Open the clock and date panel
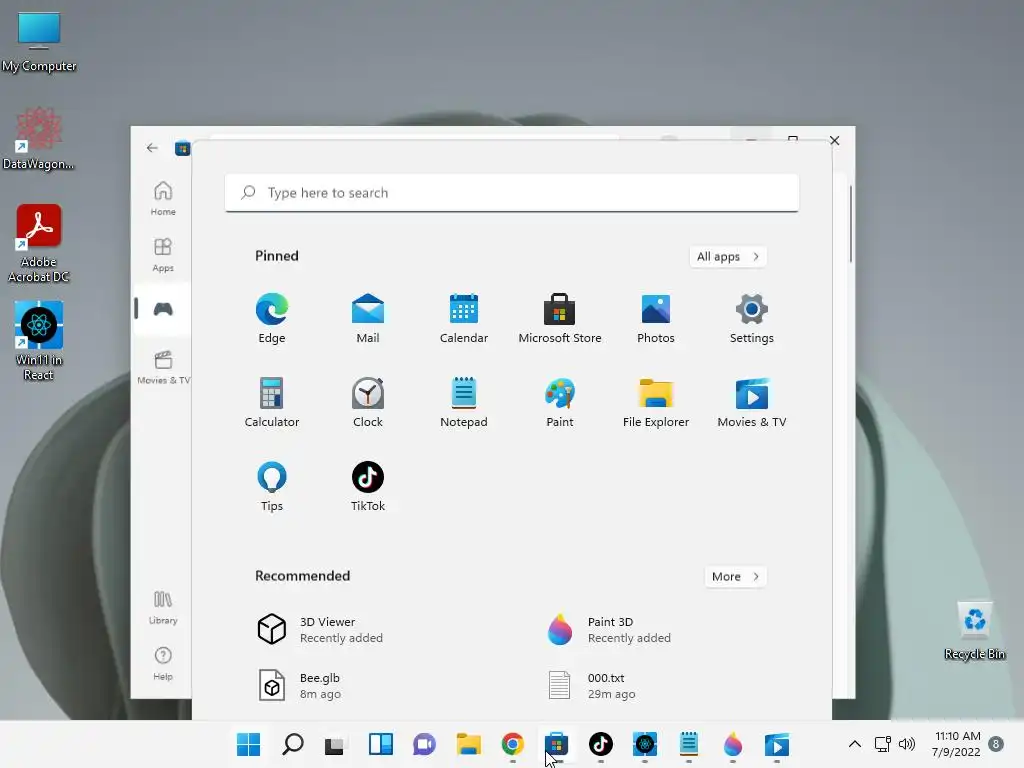The image size is (1024, 768). [956, 744]
